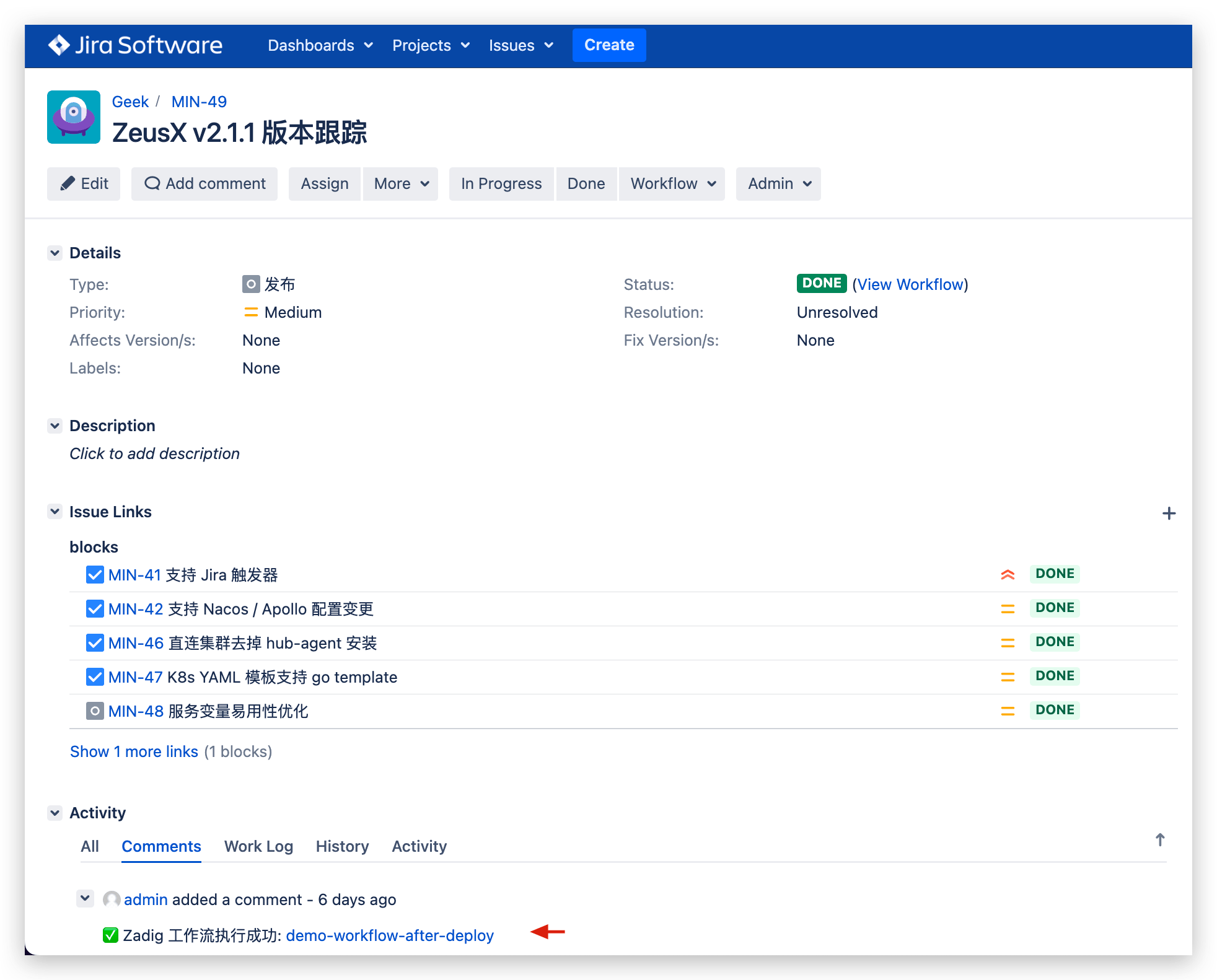
Task: Click the Create button
Action: (609, 45)
